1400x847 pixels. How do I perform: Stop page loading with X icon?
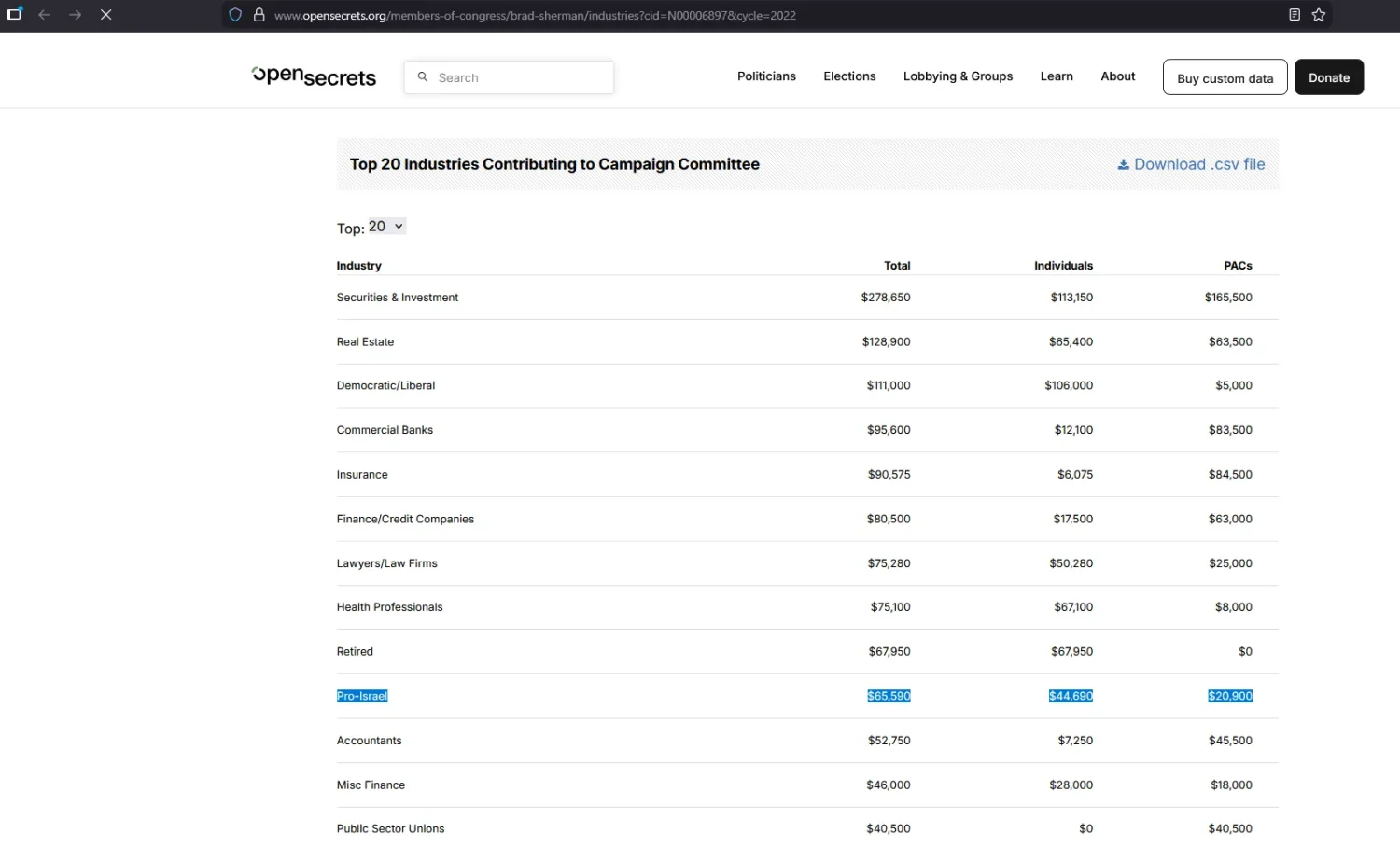coord(106,15)
